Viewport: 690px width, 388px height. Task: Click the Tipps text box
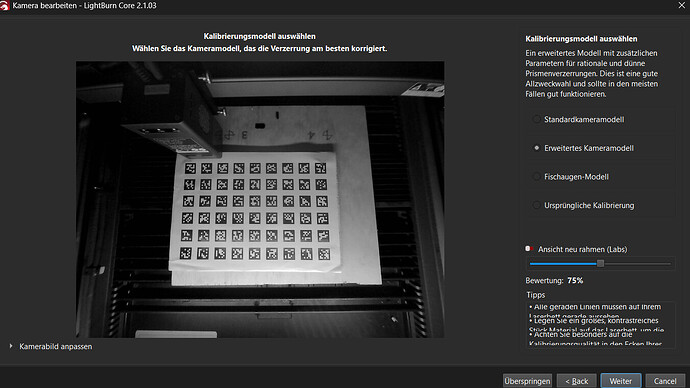click(x=601, y=325)
